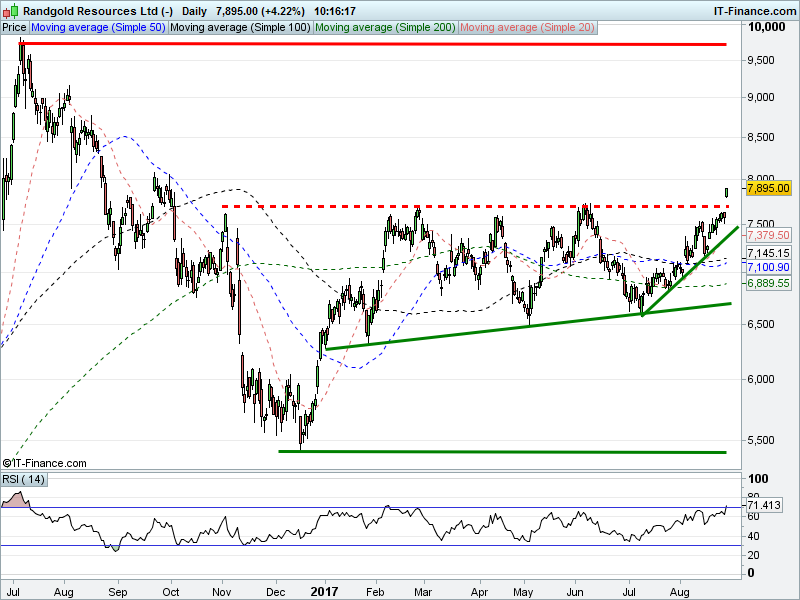Click the May month label
Screen dimensions: 800x600
point(523,592)
